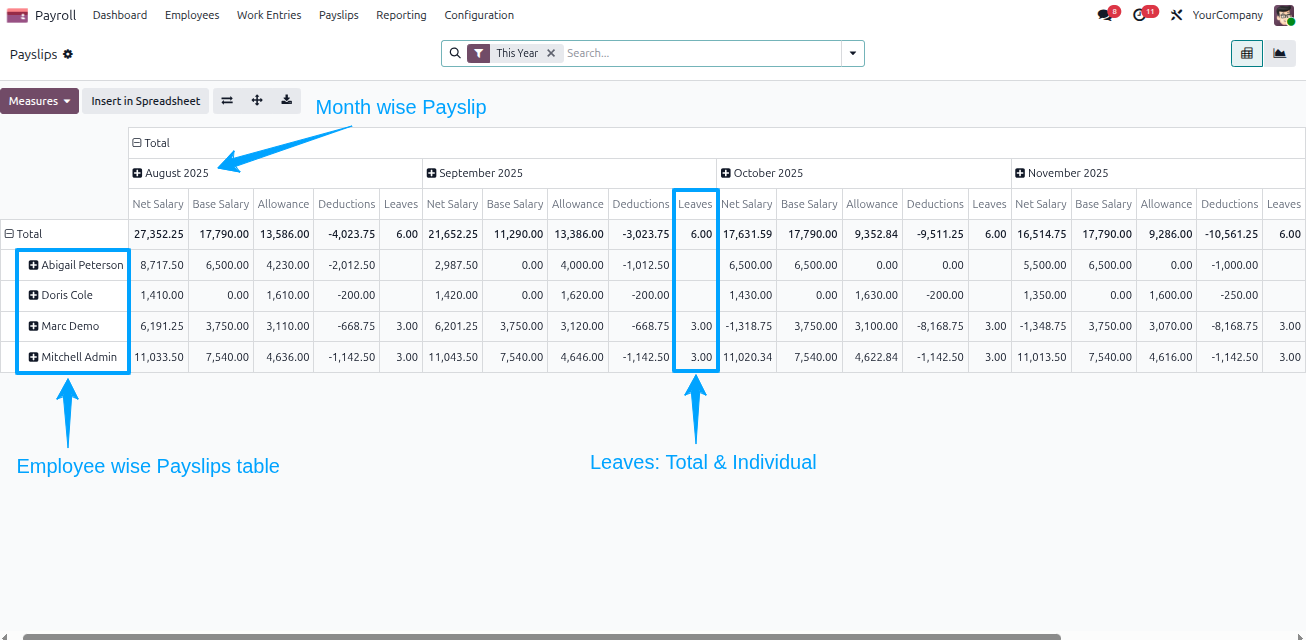Click November total 16,514.75 cell
The height and width of the screenshot is (640, 1306).
1041,234
